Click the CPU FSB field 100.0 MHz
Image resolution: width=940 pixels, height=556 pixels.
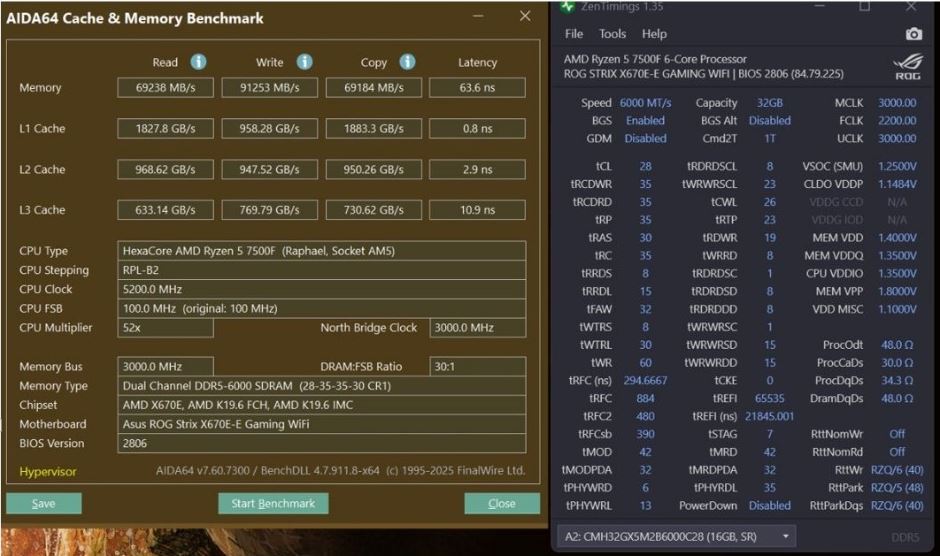pos(322,308)
